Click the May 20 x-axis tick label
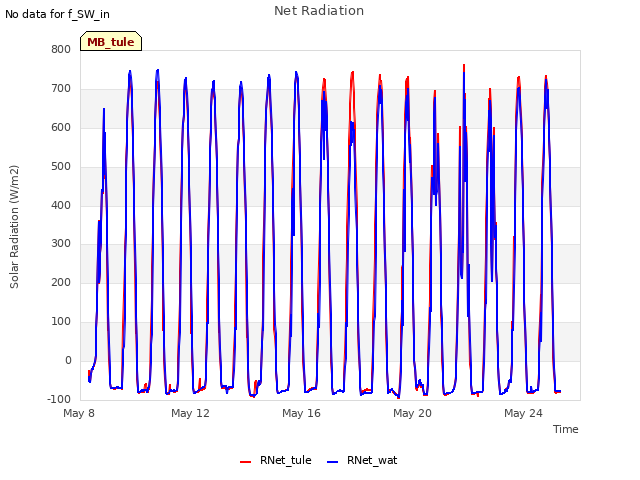Image resolution: width=640 pixels, height=480 pixels. (412, 413)
